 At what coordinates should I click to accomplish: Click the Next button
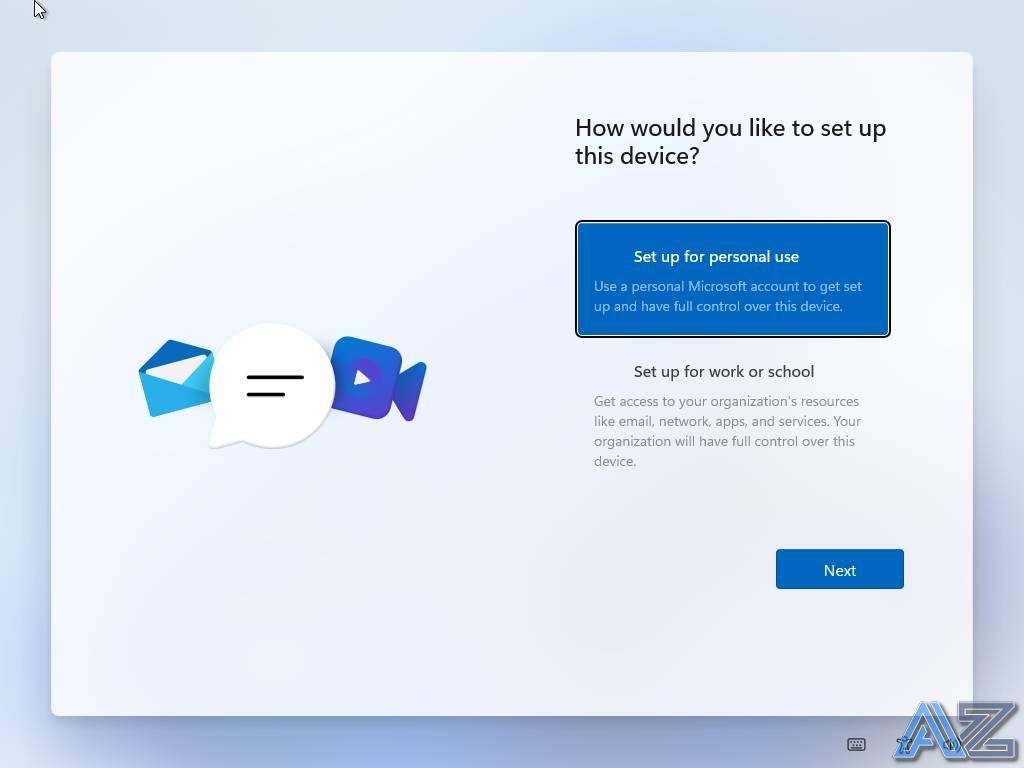pyautogui.click(x=839, y=569)
